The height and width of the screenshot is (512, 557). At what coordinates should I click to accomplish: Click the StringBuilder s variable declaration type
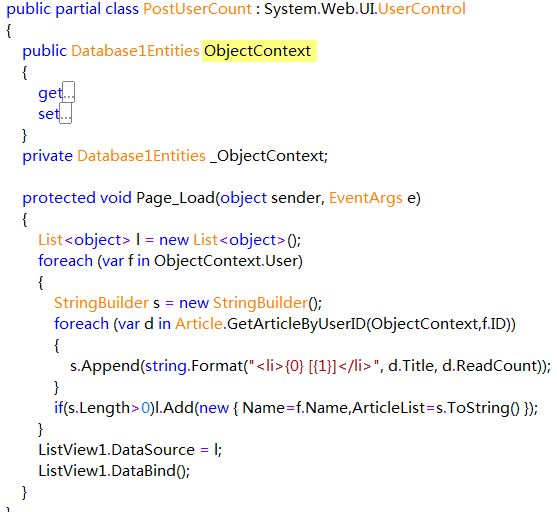click(101, 303)
